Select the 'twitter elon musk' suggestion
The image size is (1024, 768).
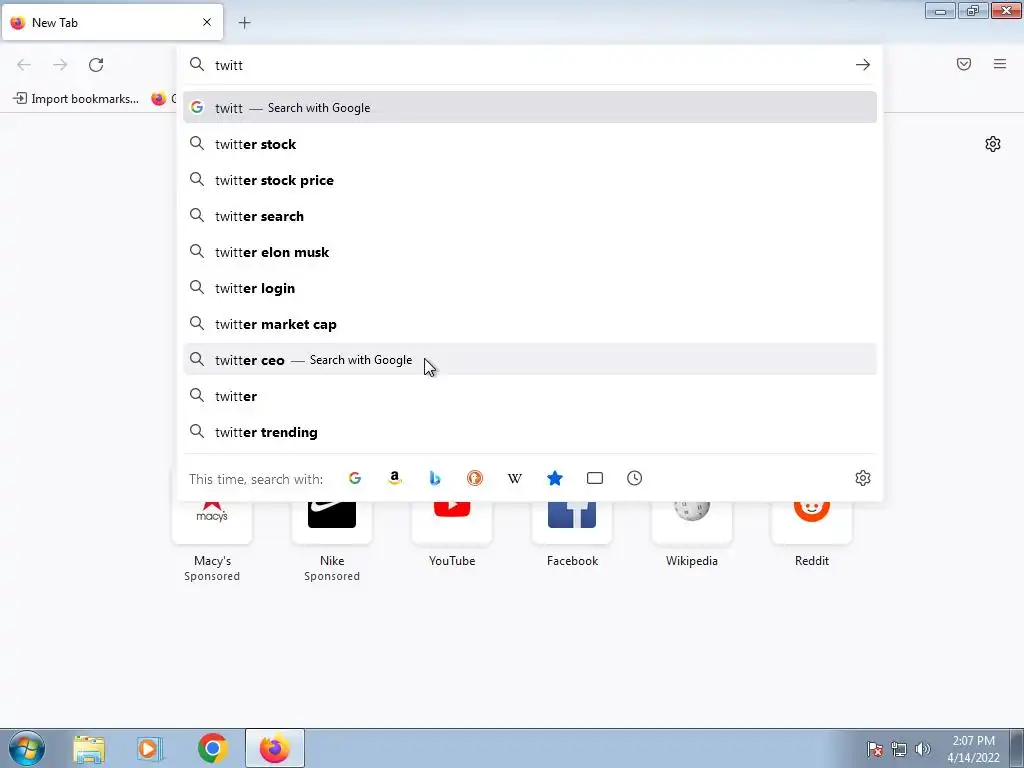(530, 251)
